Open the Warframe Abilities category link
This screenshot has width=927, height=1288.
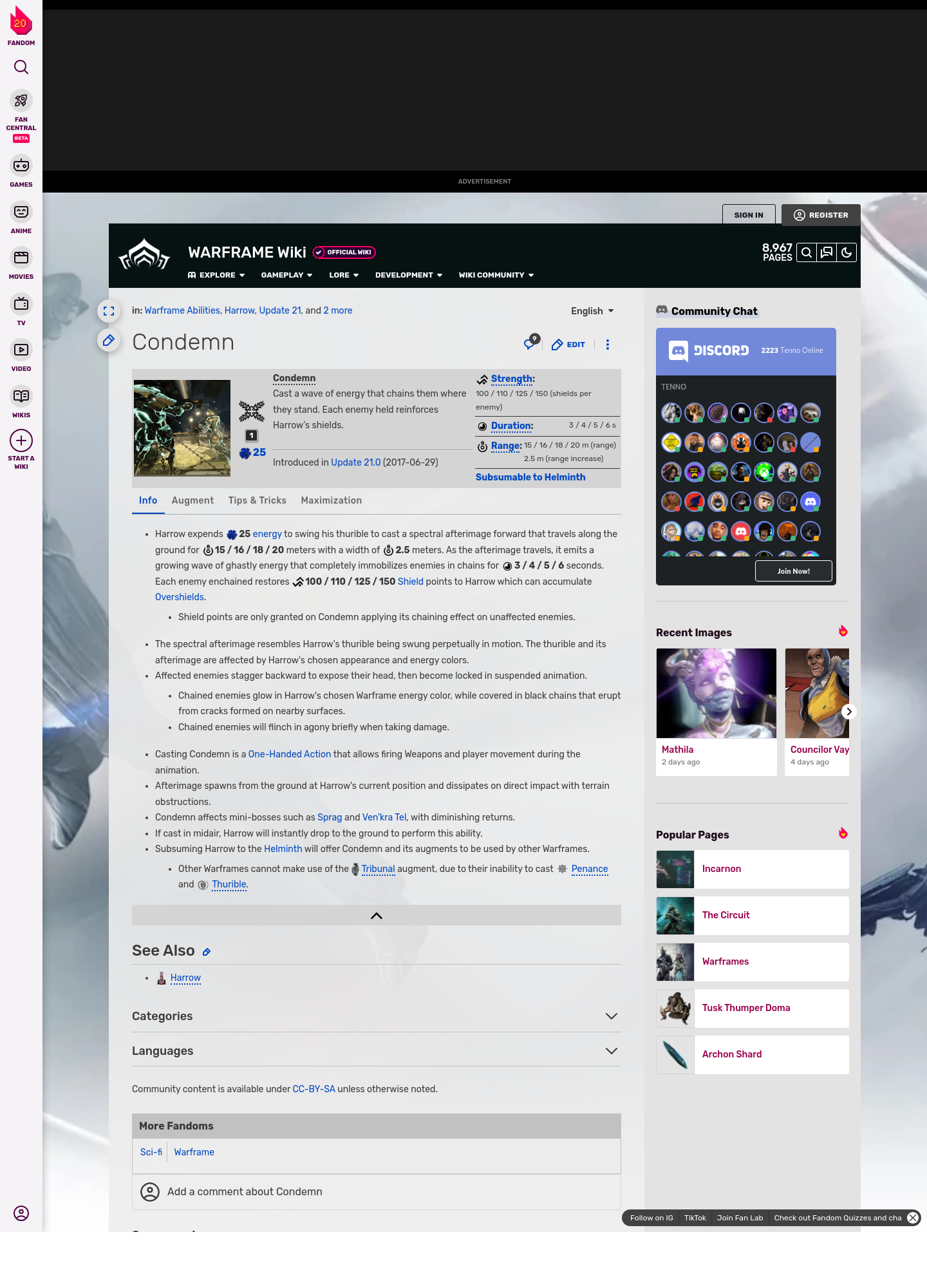click(x=182, y=310)
